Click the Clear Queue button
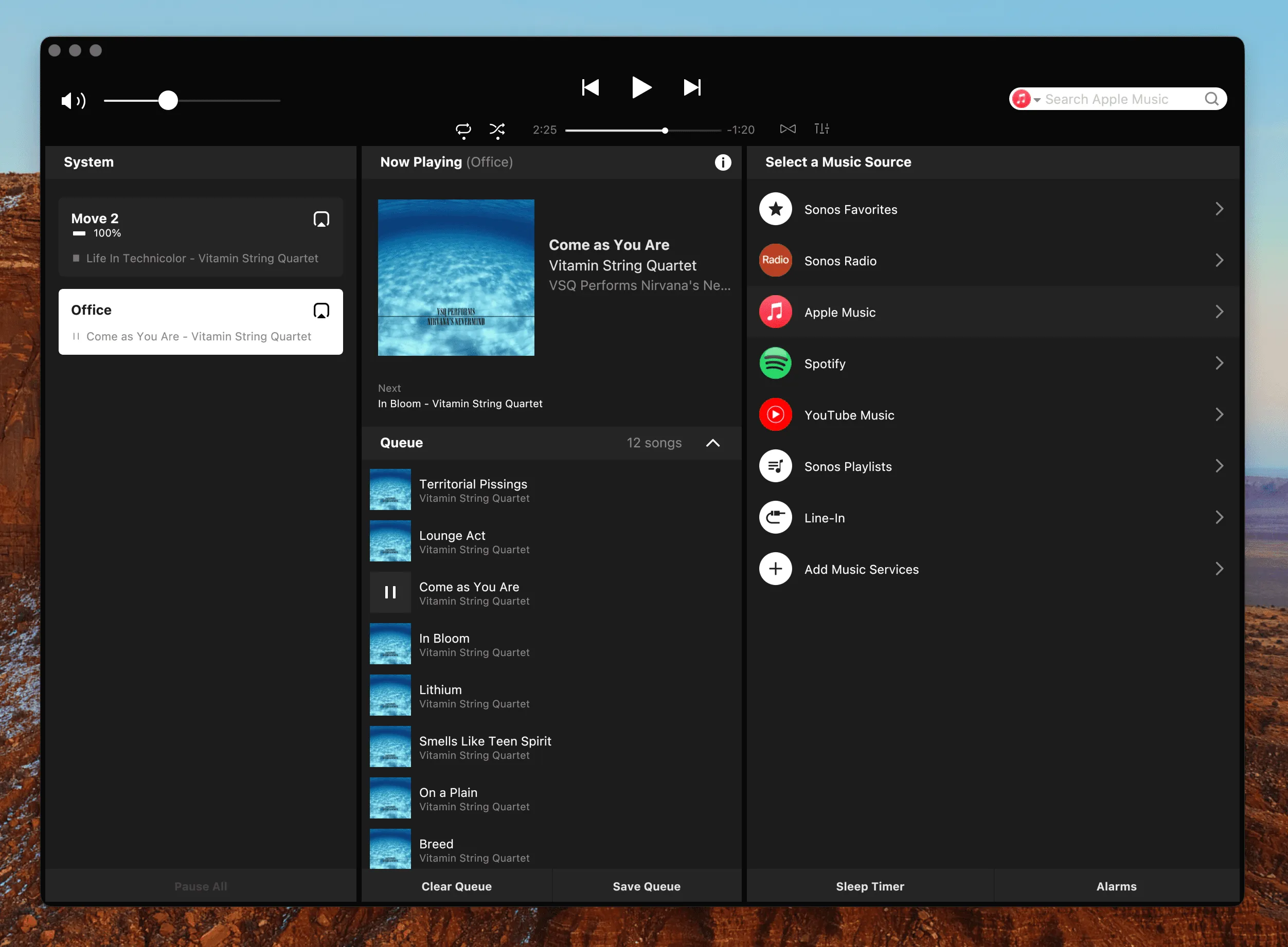The image size is (1288, 947). tap(456, 886)
